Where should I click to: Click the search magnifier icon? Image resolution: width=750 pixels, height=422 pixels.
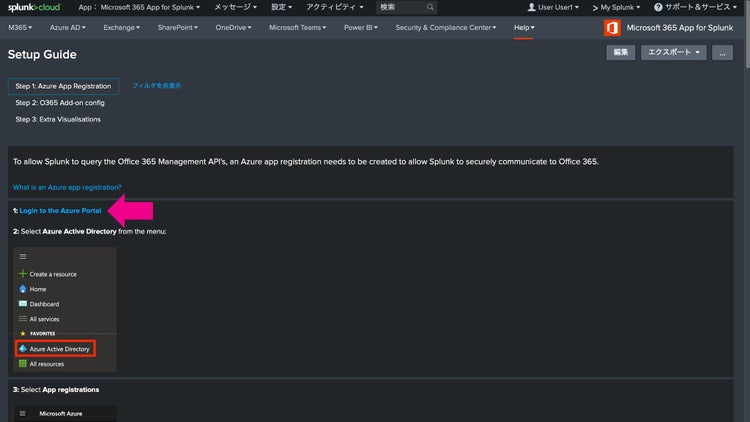coord(430,7)
